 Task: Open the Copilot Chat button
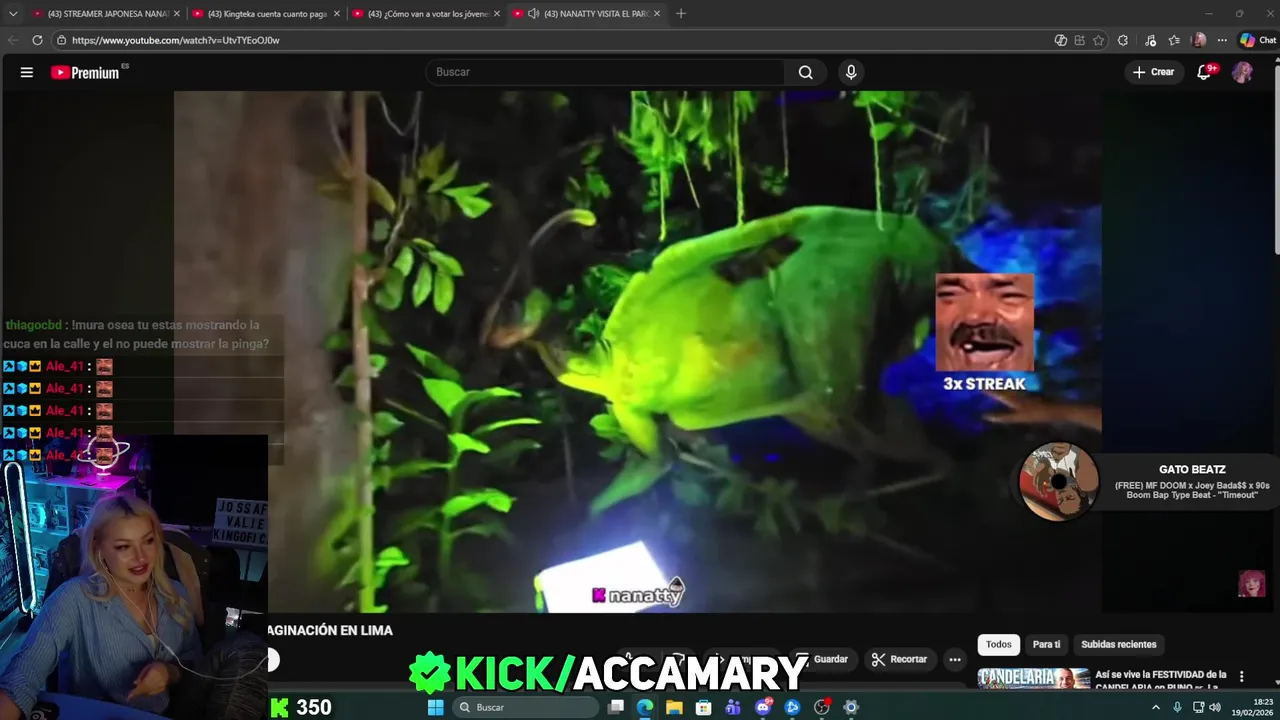click(x=1257, y=40)
